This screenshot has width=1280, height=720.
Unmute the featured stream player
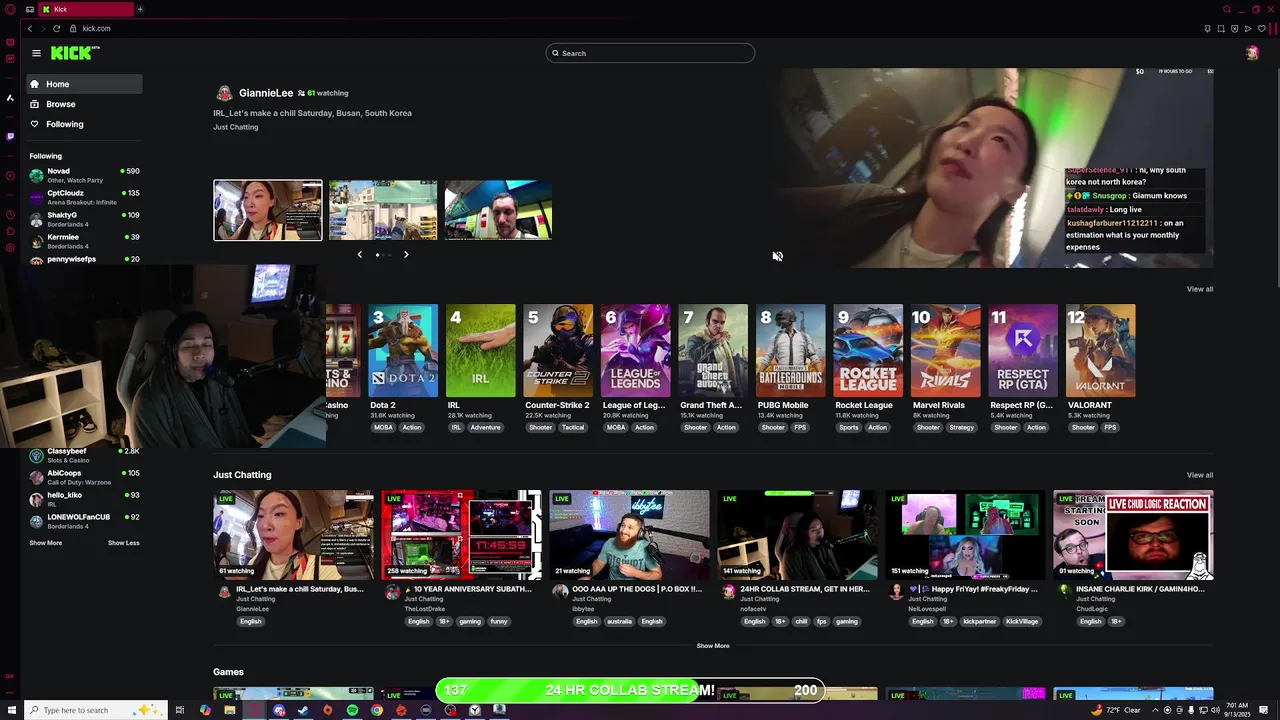coord(777,256)
